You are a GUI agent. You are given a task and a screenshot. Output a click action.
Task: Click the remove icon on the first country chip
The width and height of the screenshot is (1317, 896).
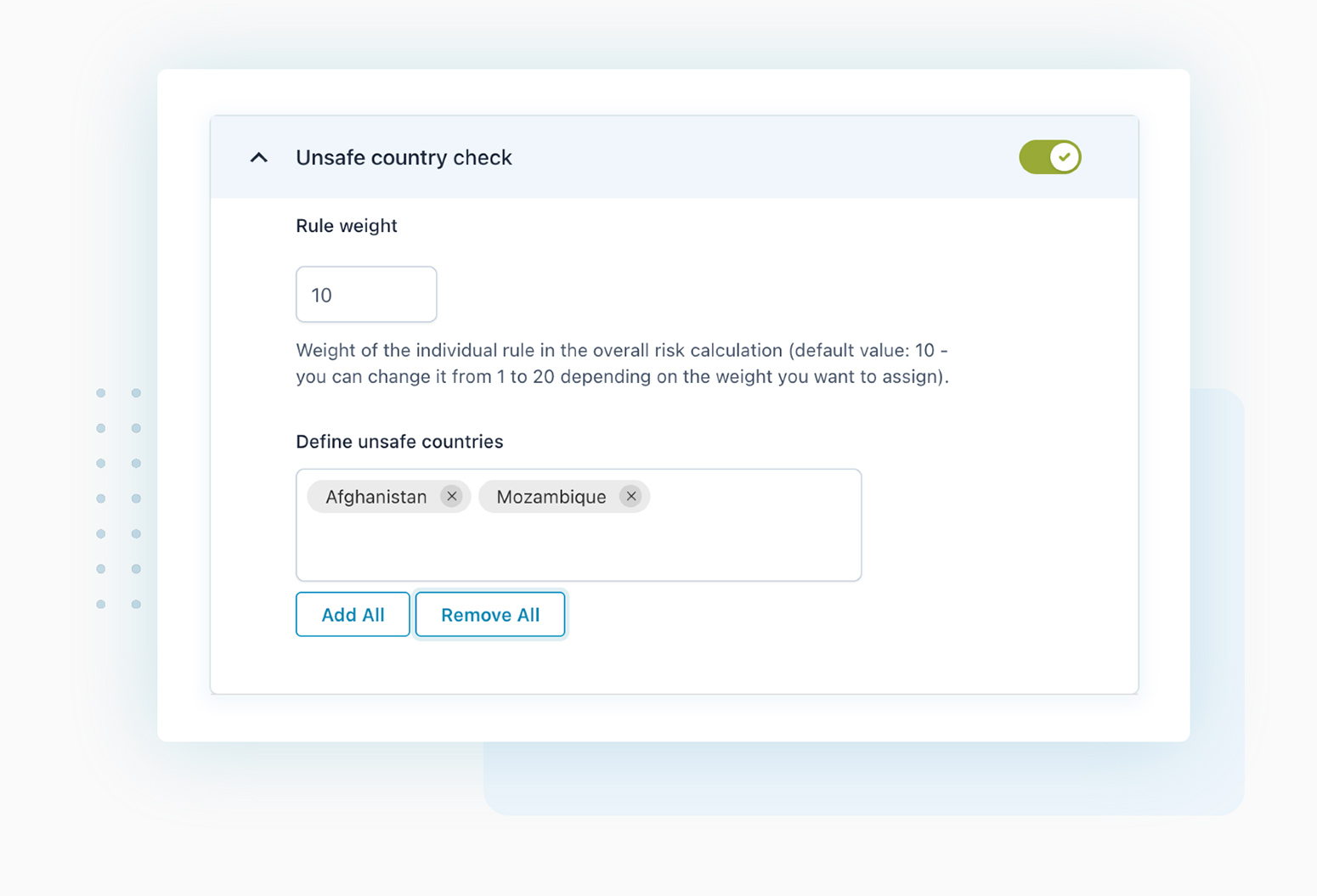point(452,496)
